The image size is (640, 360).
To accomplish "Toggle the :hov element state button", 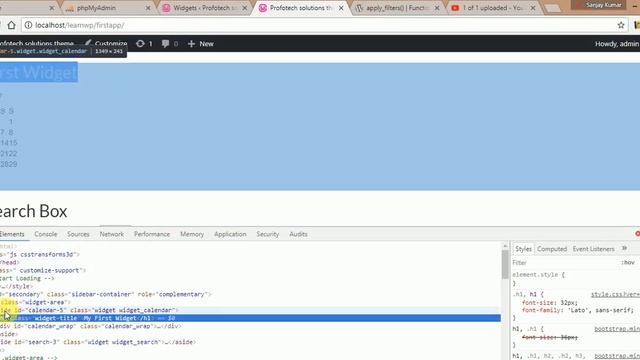I will (x=628, y=263).
